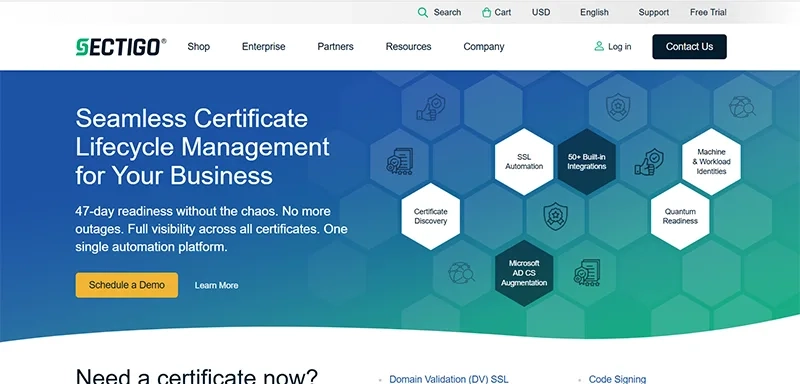Click the Contact Us button
The image size is (800, 384).
689,46
